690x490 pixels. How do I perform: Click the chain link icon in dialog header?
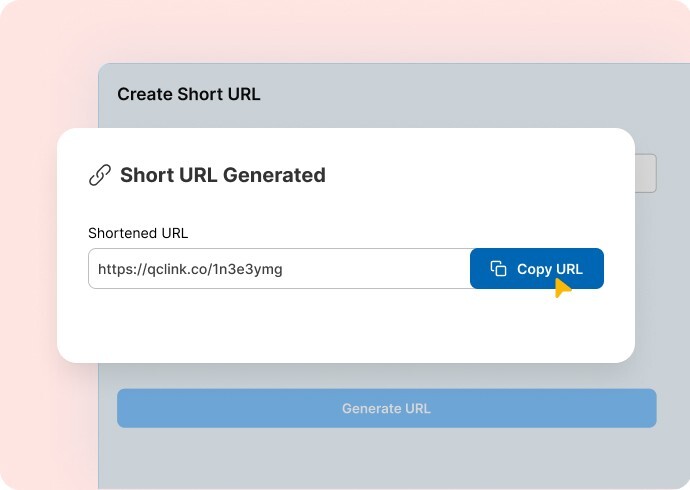(x=100, y=176)
